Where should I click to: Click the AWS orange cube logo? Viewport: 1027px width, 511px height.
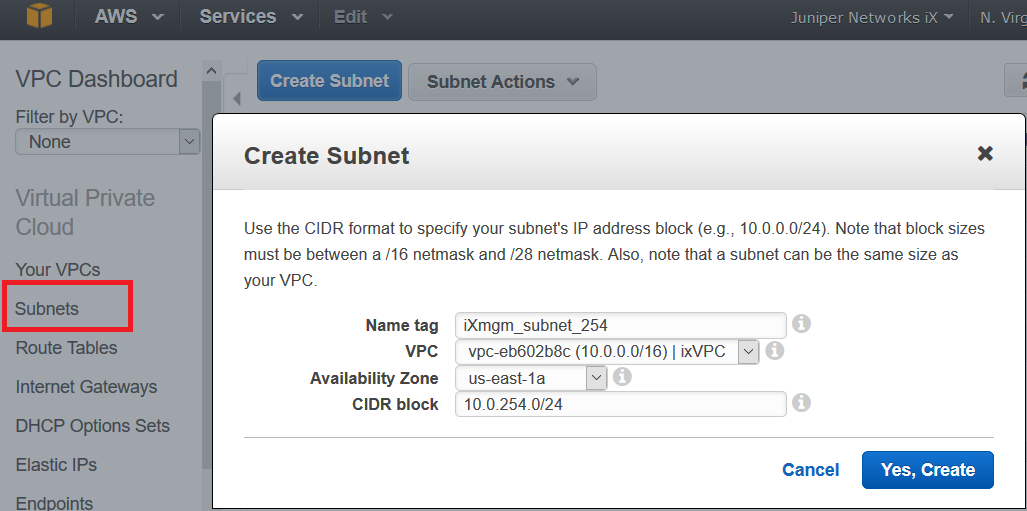pyautogui.click(x=39, y=17)
